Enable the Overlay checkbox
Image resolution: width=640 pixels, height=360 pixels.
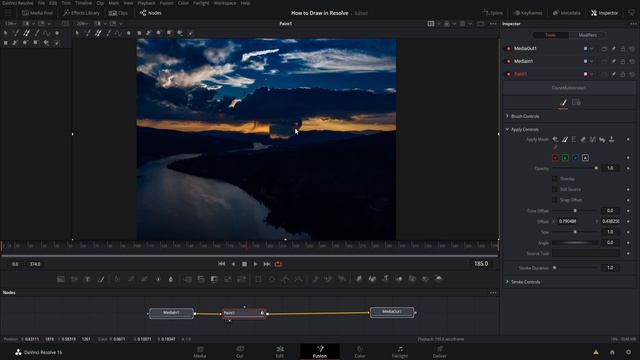point(554,179)
